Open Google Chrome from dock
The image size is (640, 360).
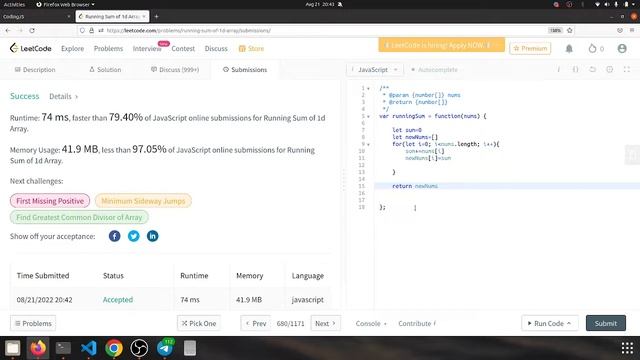pyautogui.click(x=114, y=348)
